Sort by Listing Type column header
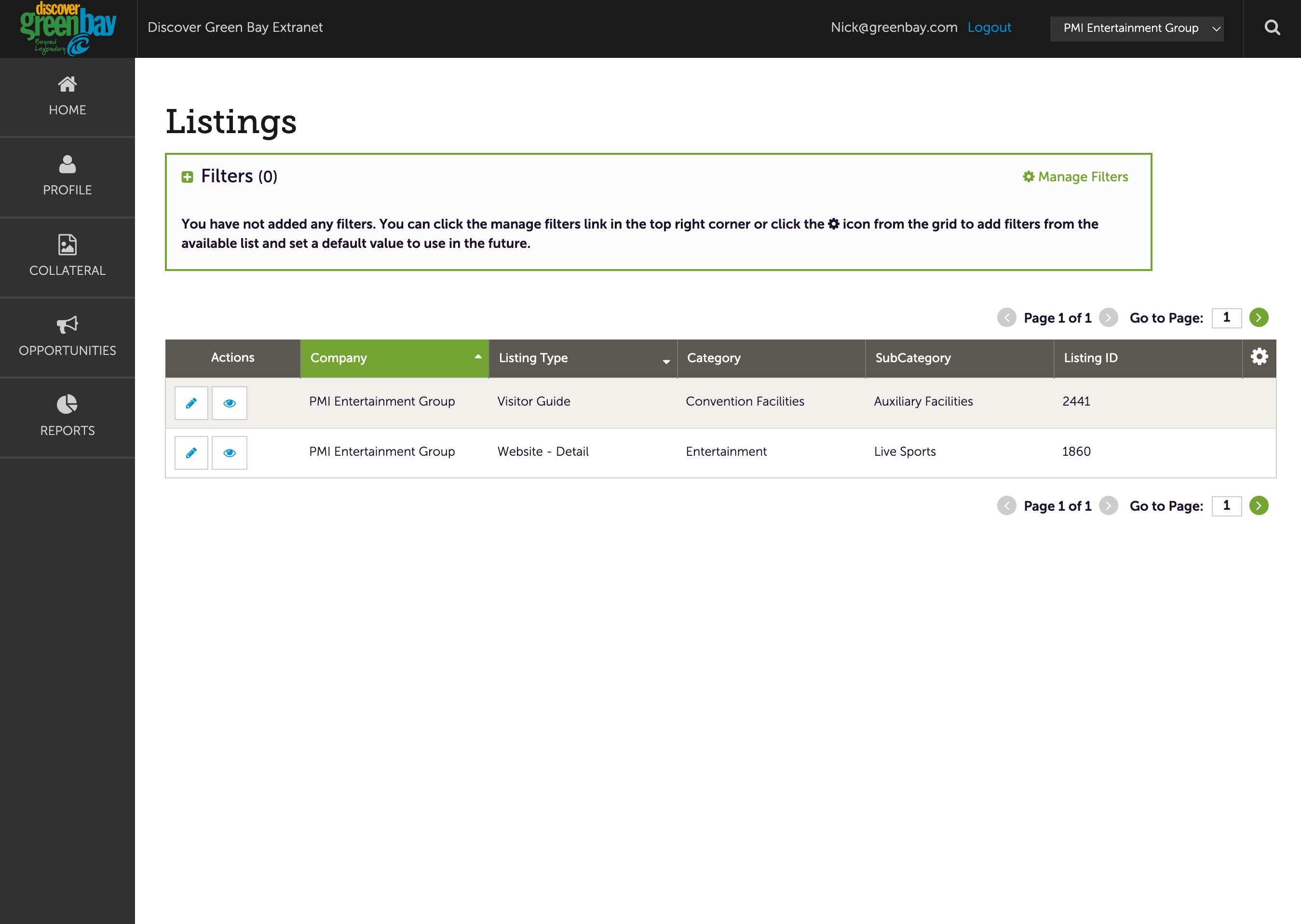This screenshot has height=924, width=1301. coord(583,358)
